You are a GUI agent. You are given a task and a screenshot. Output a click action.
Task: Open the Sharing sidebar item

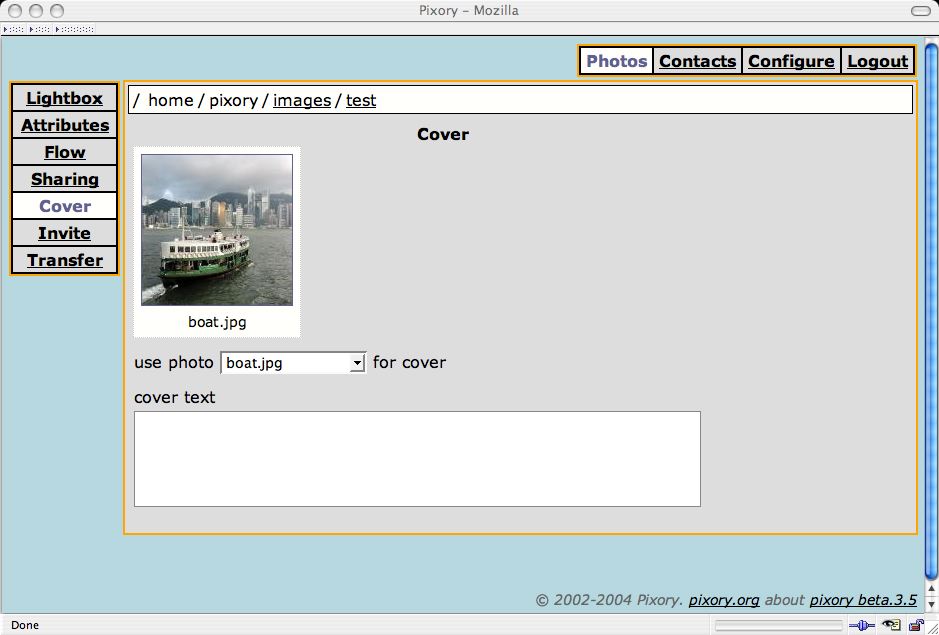(64, 179)
